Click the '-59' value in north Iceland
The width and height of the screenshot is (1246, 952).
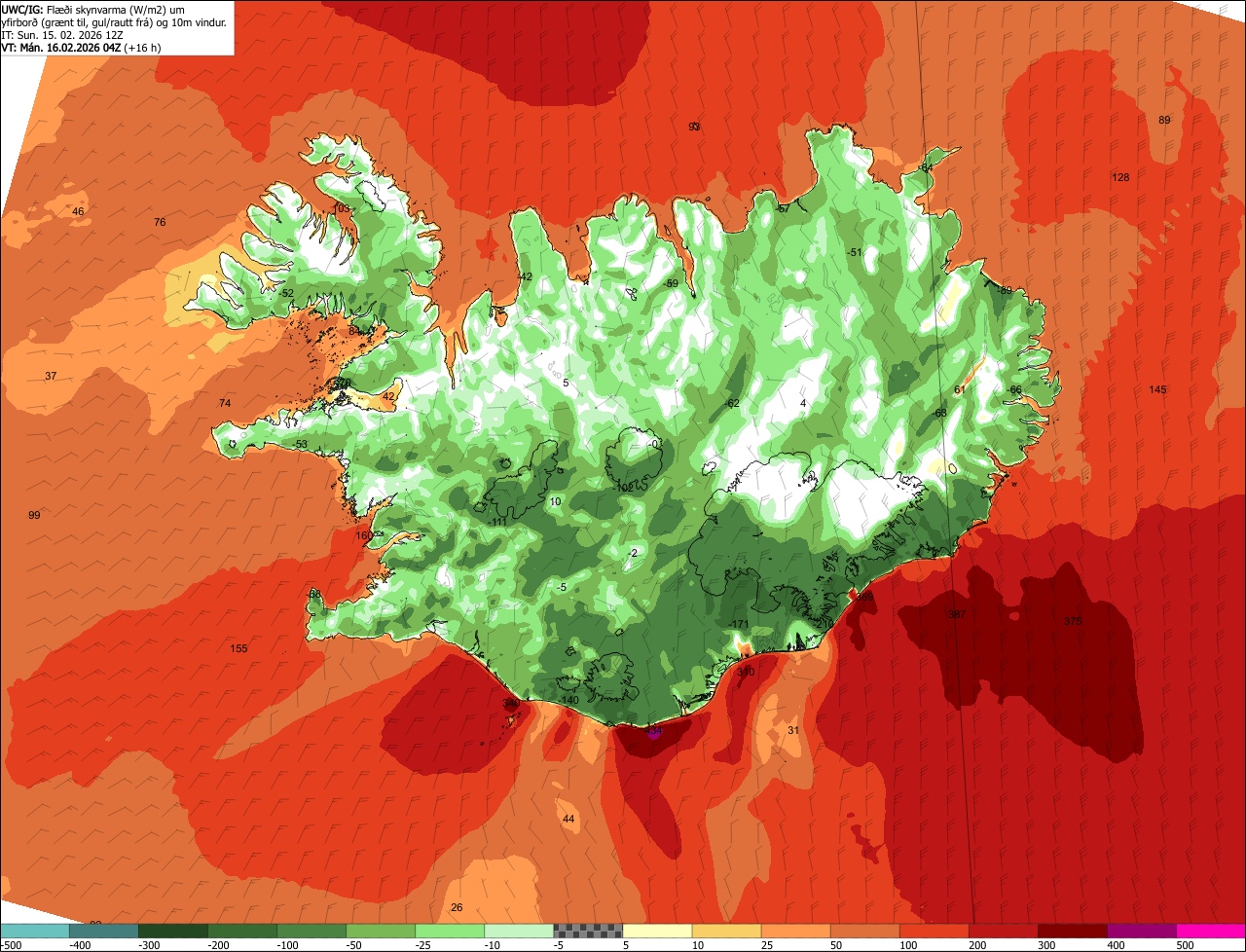(x=671, y=283)
